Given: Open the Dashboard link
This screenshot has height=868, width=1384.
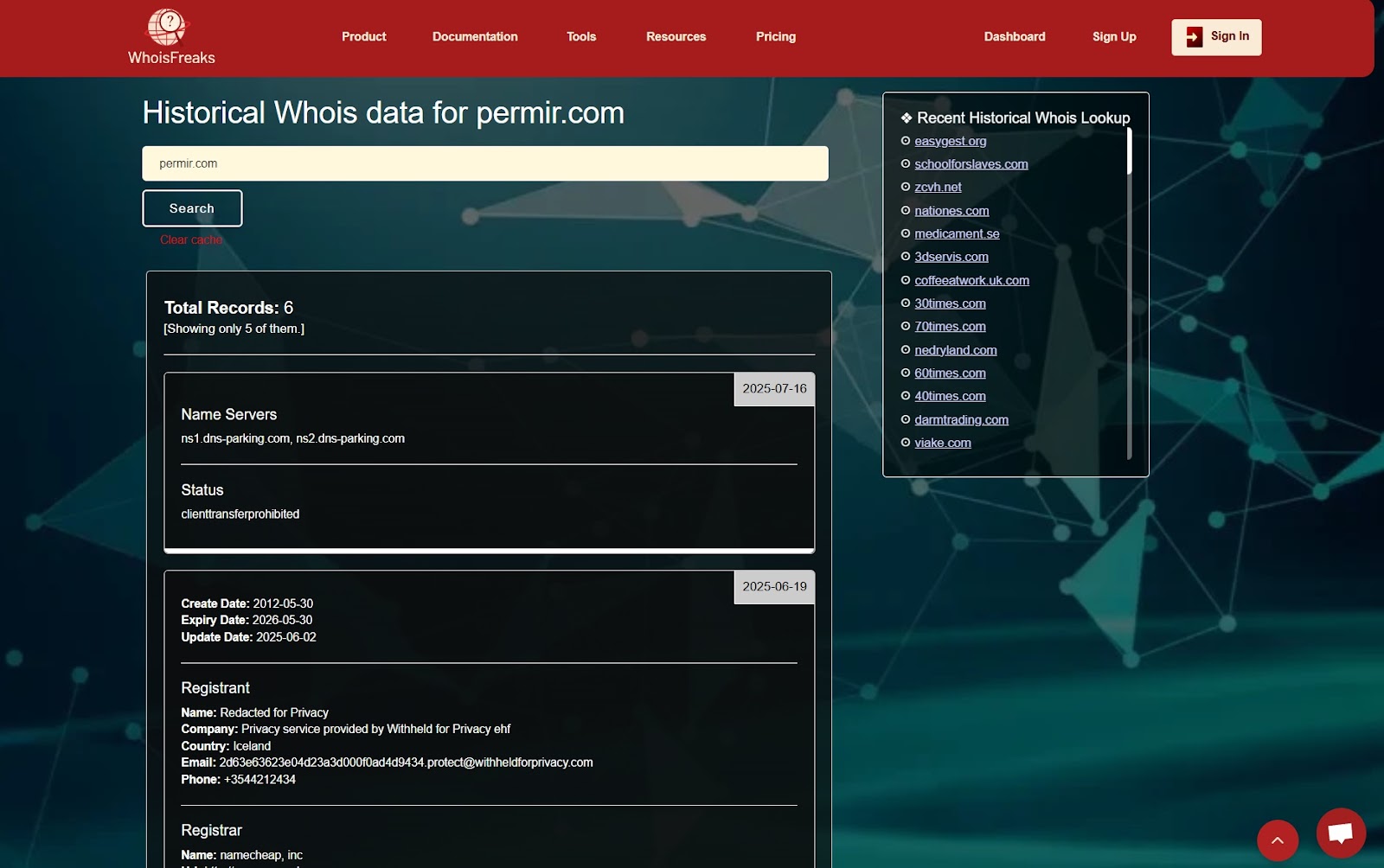Looking at the screenshot, I should (x=1014, y=37).
